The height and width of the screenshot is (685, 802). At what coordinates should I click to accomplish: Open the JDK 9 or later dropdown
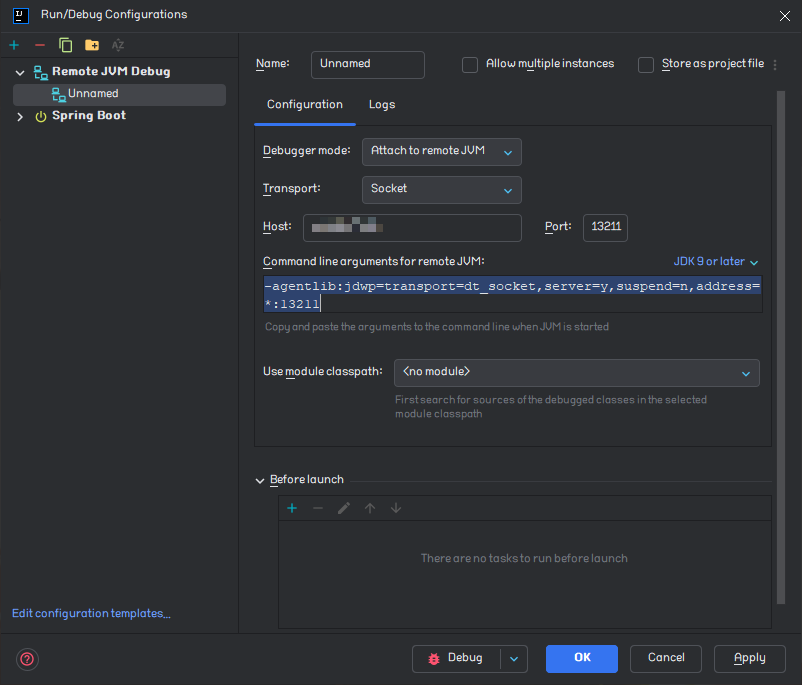(x=716, y=261)
